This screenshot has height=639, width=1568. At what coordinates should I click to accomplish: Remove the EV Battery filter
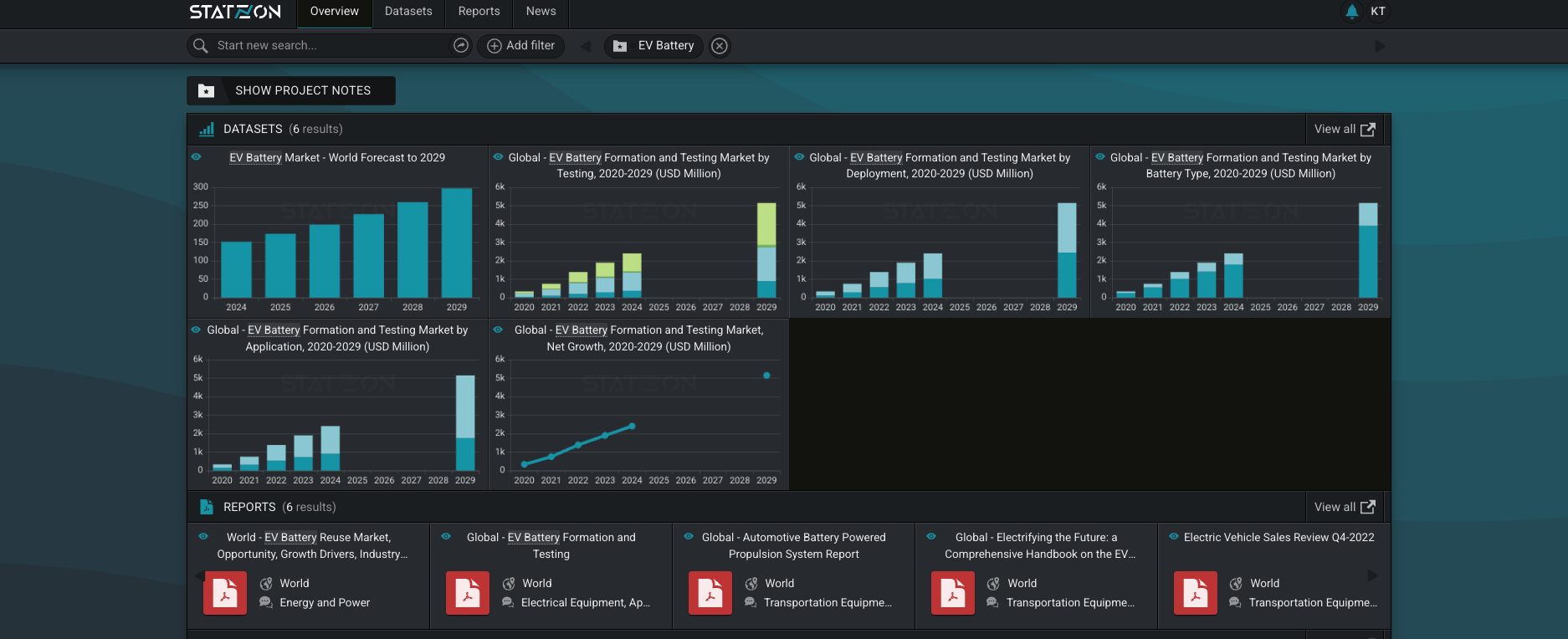[719, 46]
